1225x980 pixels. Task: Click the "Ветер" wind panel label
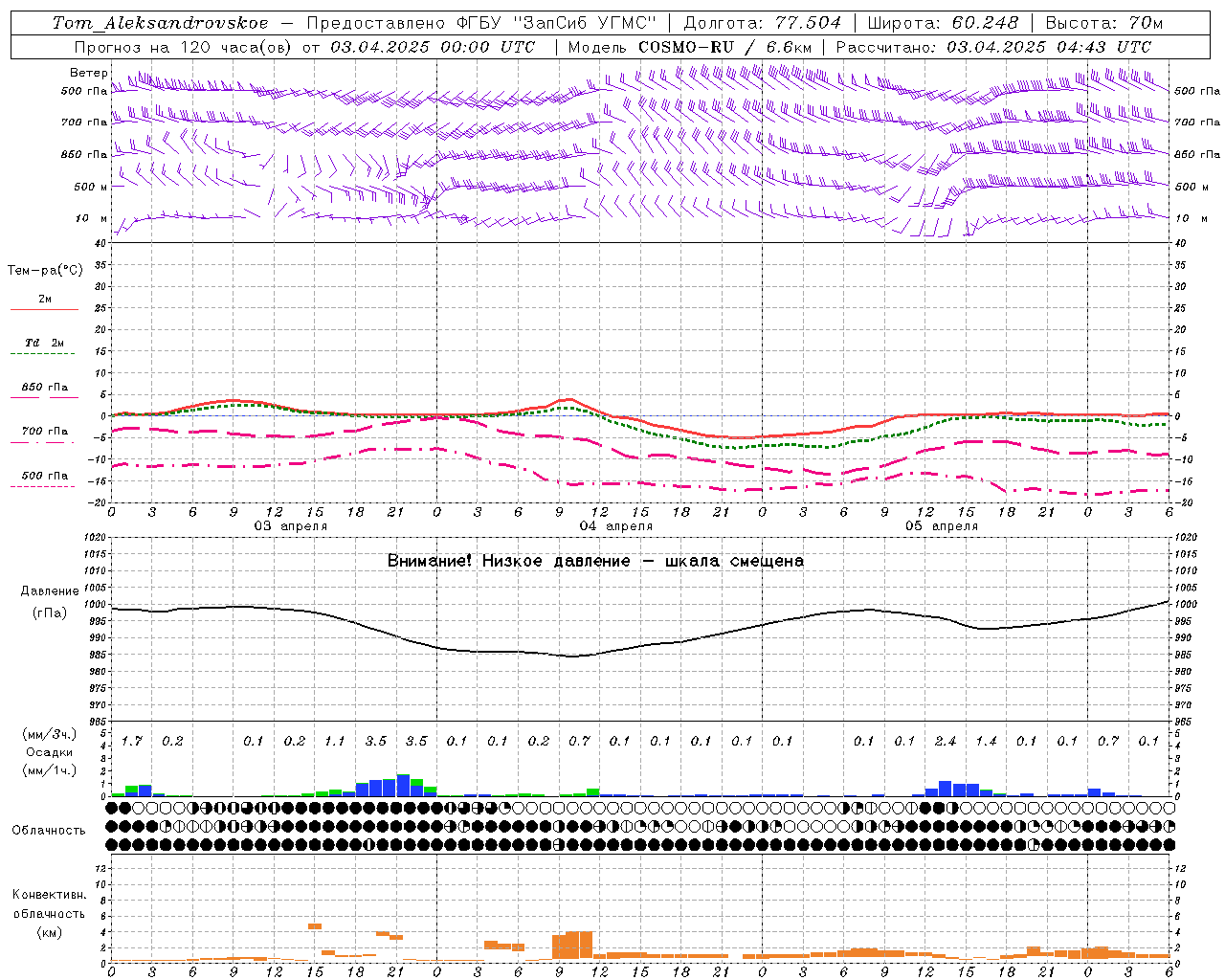pos(88,73)
